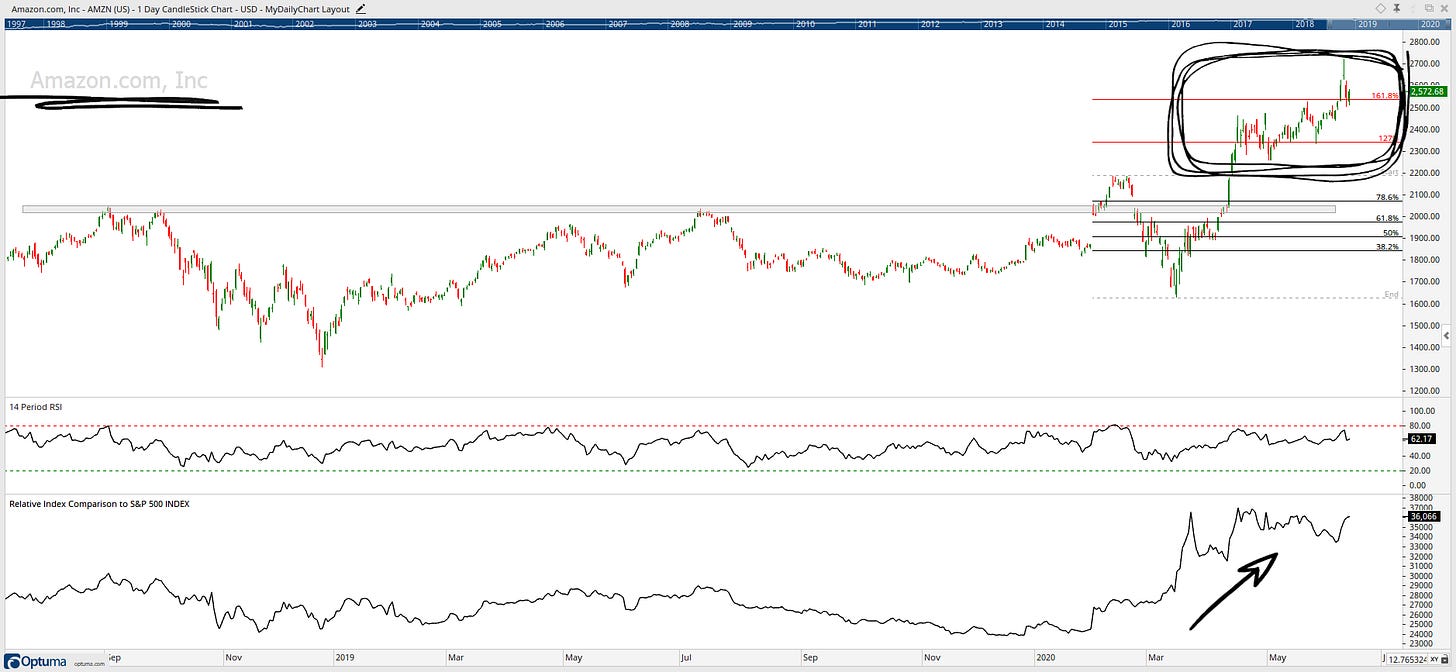
Task: Click the highlighted 2019 range on timeline
Action: click(1366, 22)
